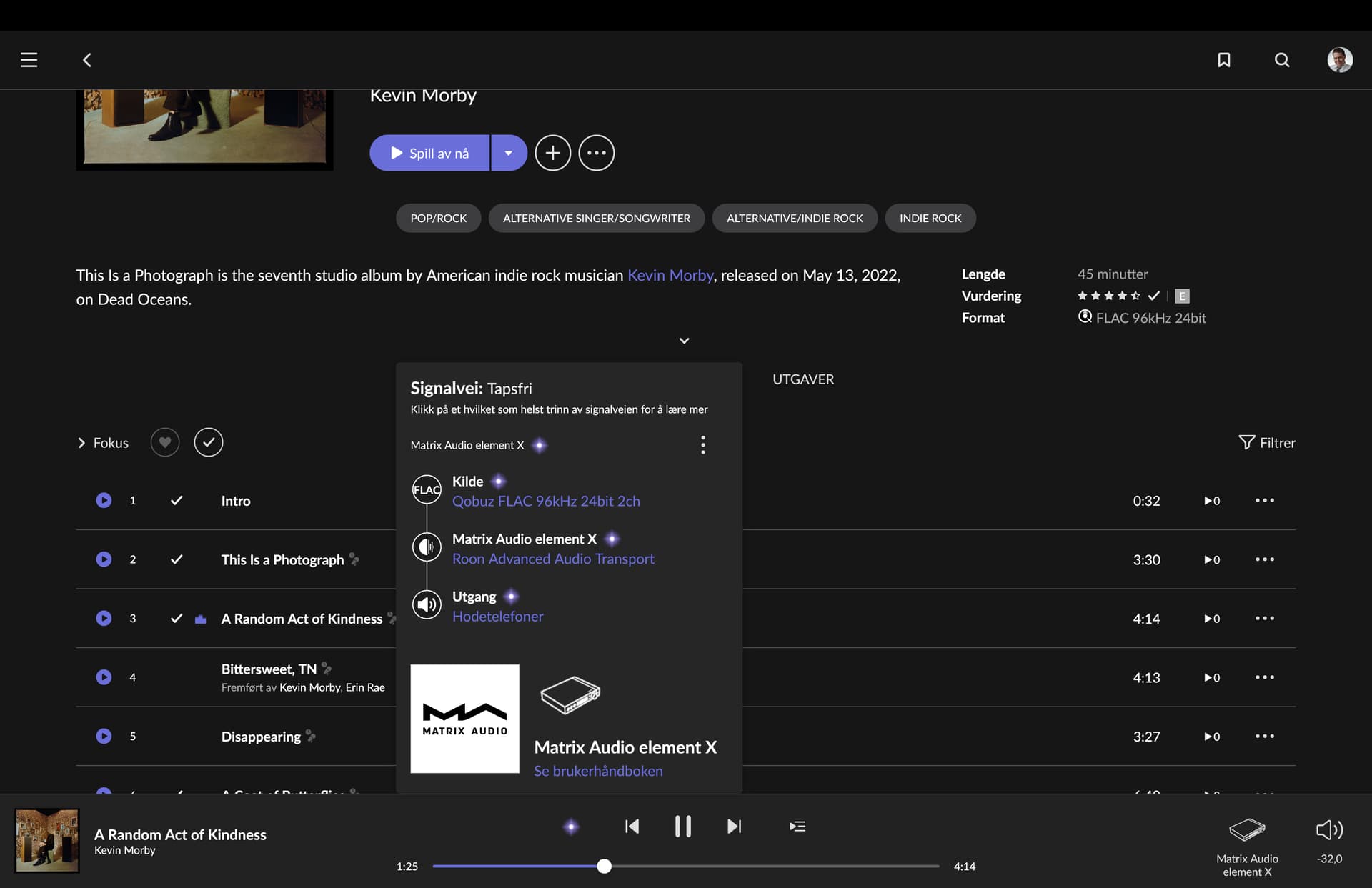1372x888 pixels.
Task: Play track 3 A Random Act of Kindness
Action: point(104,619)
